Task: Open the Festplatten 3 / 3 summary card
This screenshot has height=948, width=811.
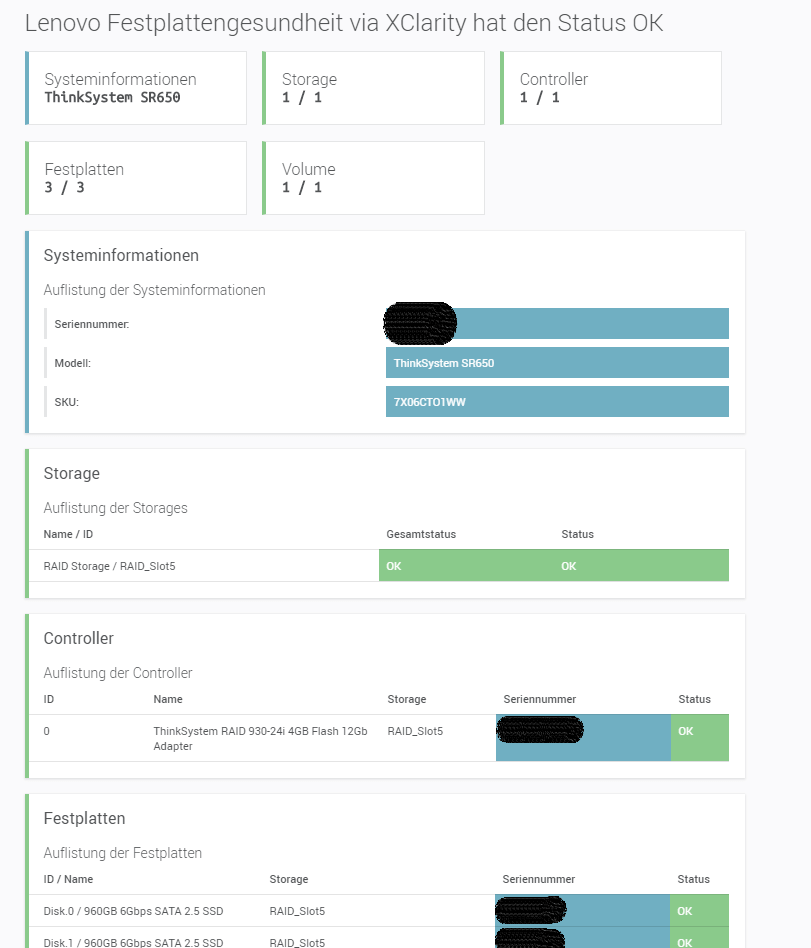Action: tap(136, 178)
